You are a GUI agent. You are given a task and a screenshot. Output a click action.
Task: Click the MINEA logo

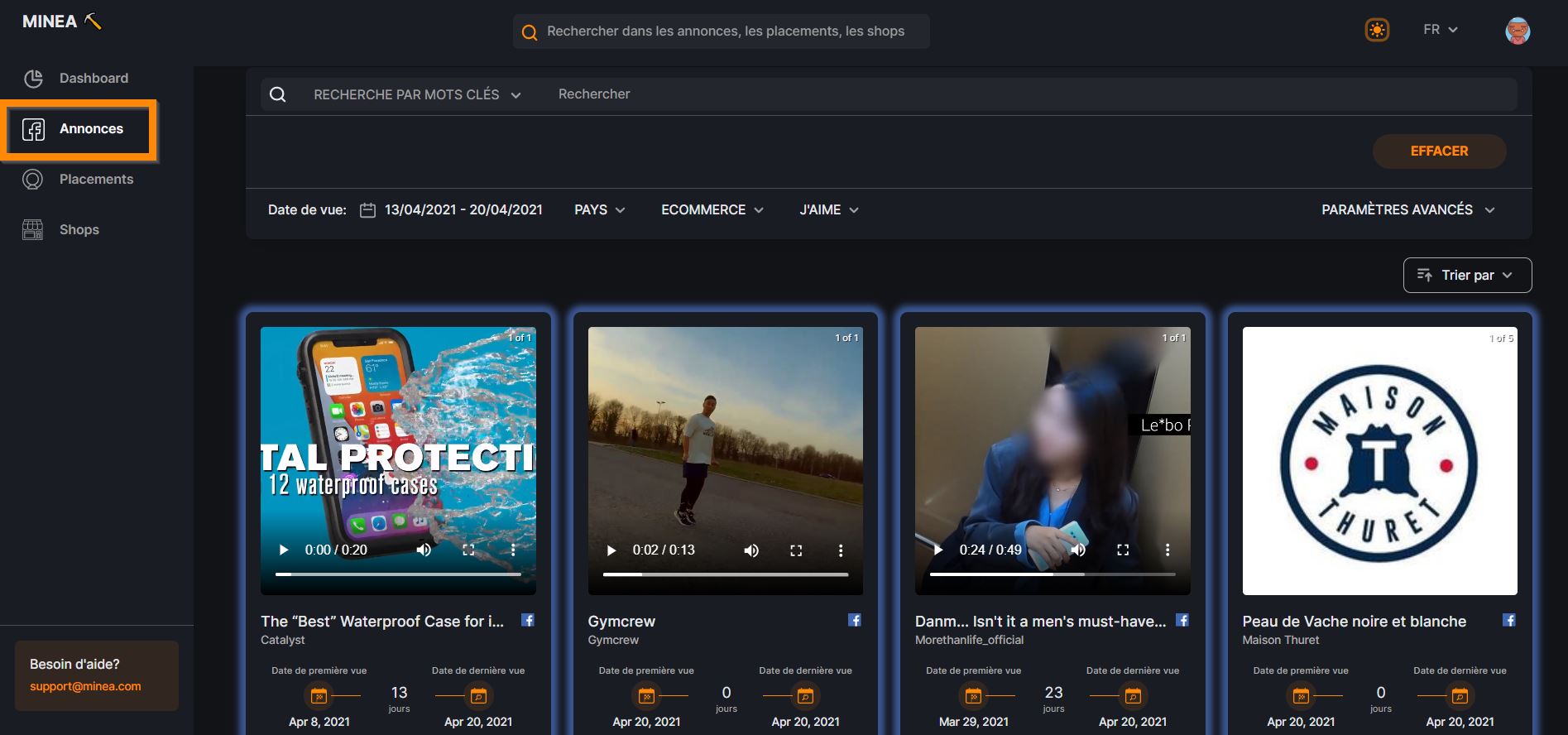click(x=62, y=22)
